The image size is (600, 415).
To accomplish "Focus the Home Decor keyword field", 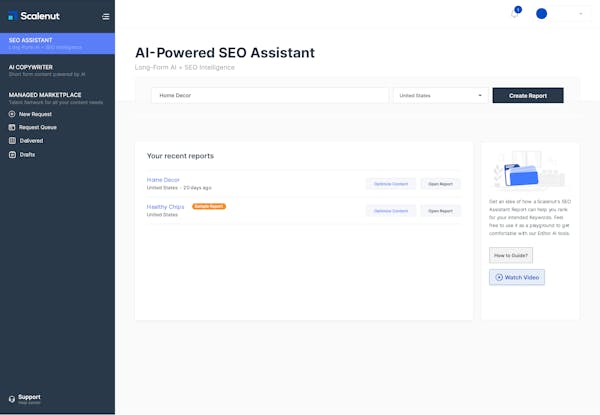I will 270,95.
